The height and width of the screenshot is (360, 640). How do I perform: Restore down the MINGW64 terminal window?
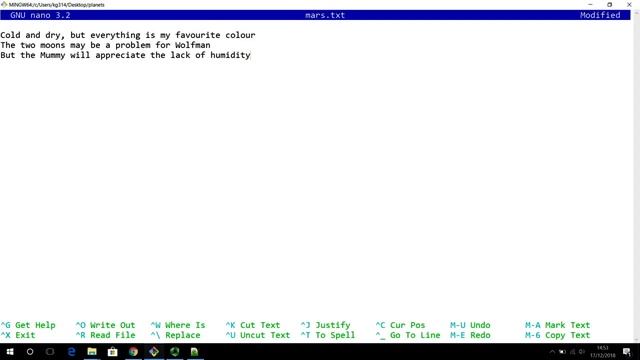610,4
